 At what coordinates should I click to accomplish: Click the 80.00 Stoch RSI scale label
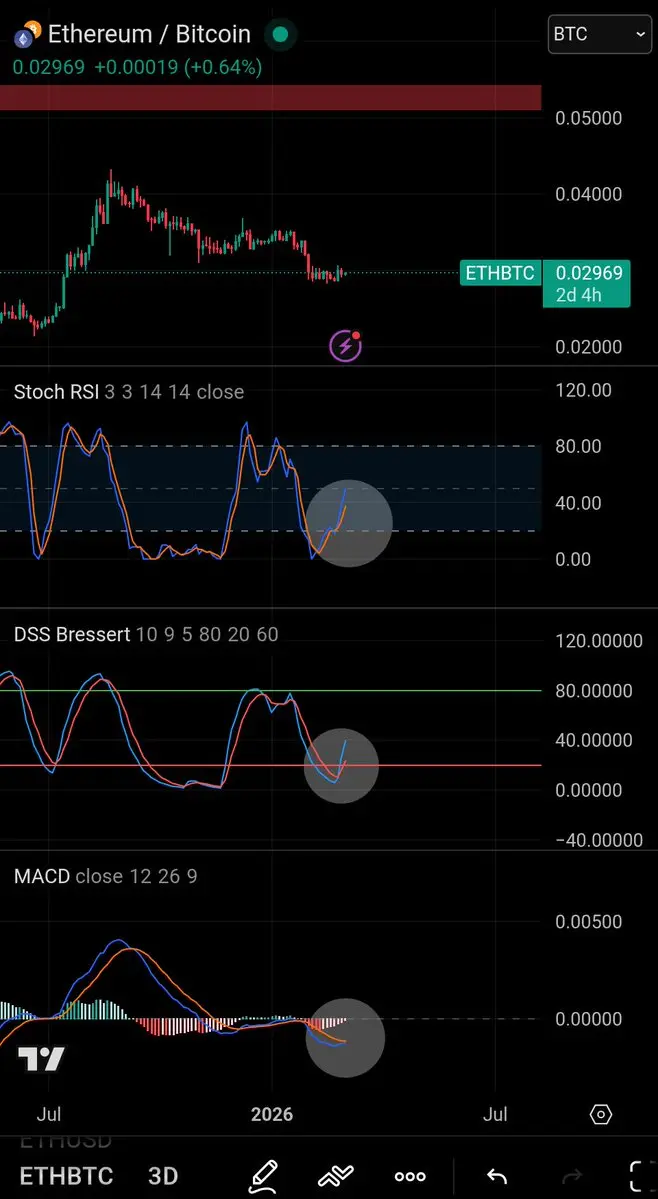coord(578,447)
